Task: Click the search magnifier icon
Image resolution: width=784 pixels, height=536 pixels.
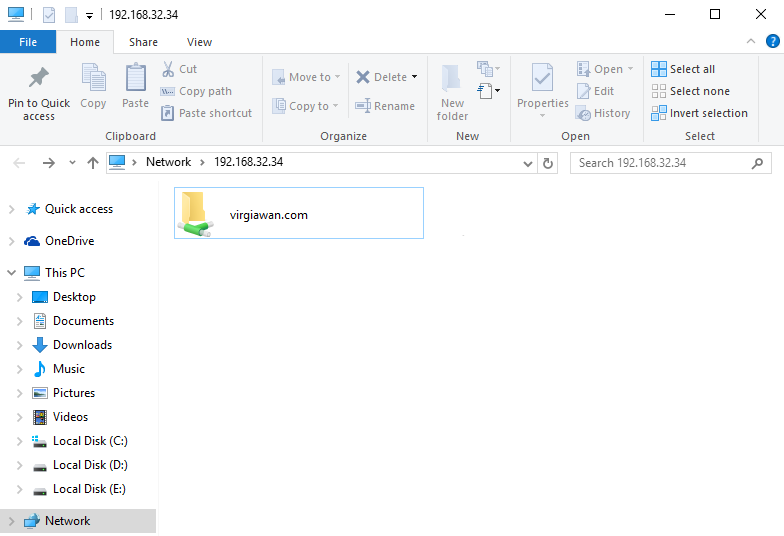Action: (758, 163)
